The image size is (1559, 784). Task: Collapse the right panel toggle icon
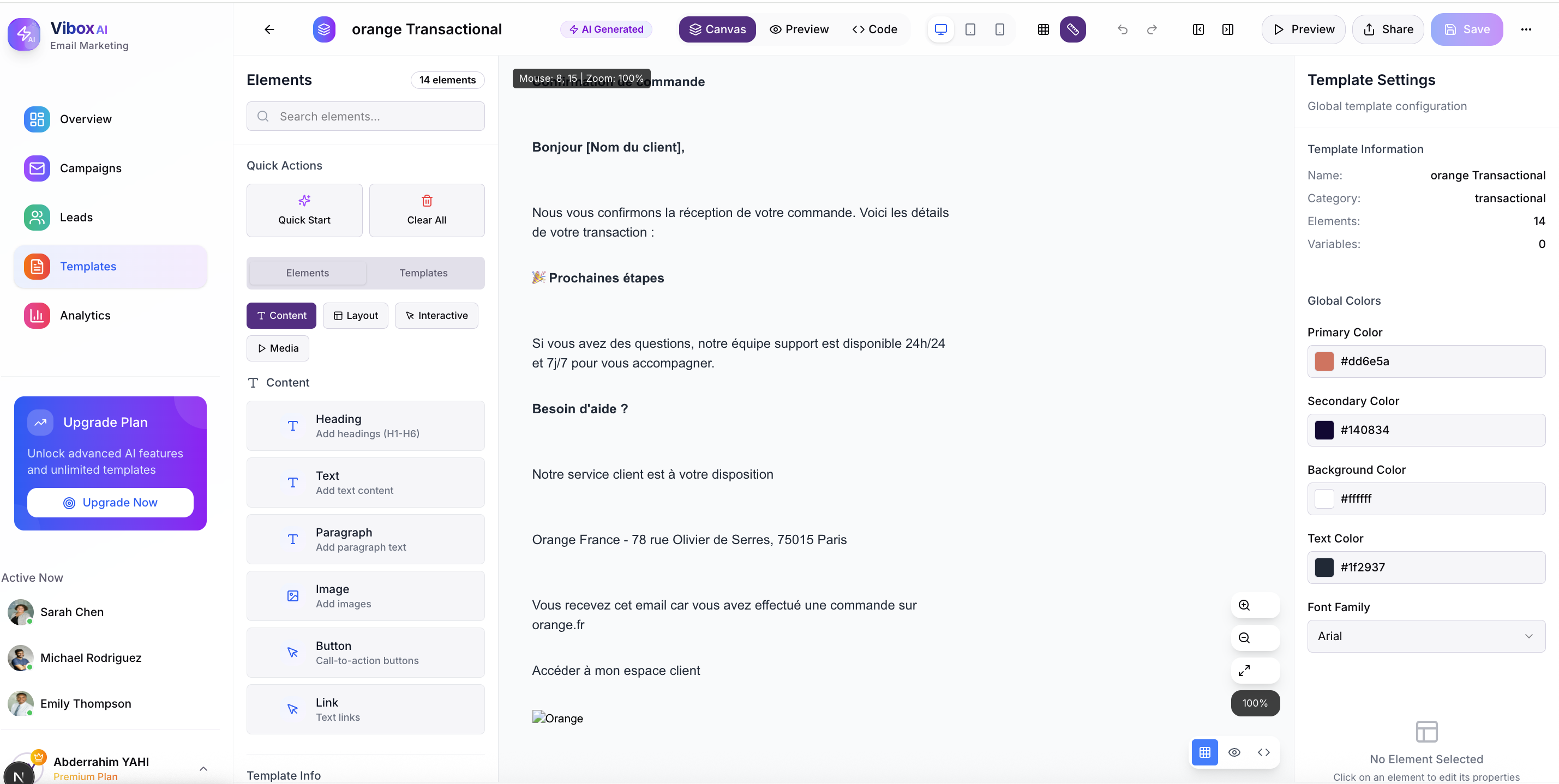(1228, 29)
